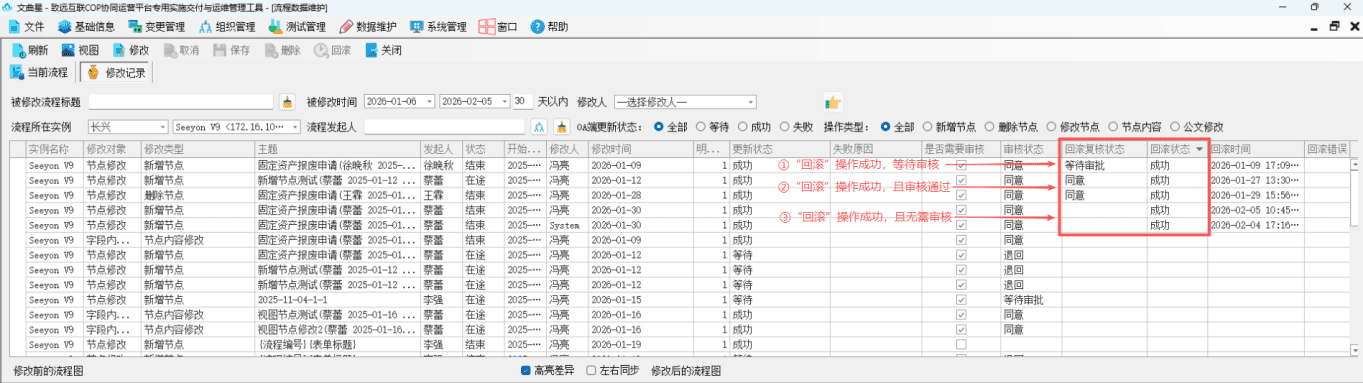Toggle the 高亮差异 checkbox
Screen dimensions: 1363x383
click(x=526, y=370)
